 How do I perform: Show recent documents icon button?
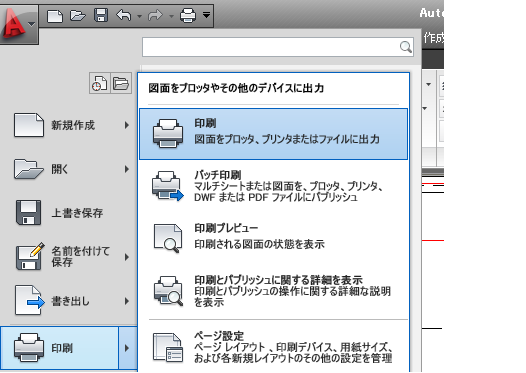tap(100, 83)
